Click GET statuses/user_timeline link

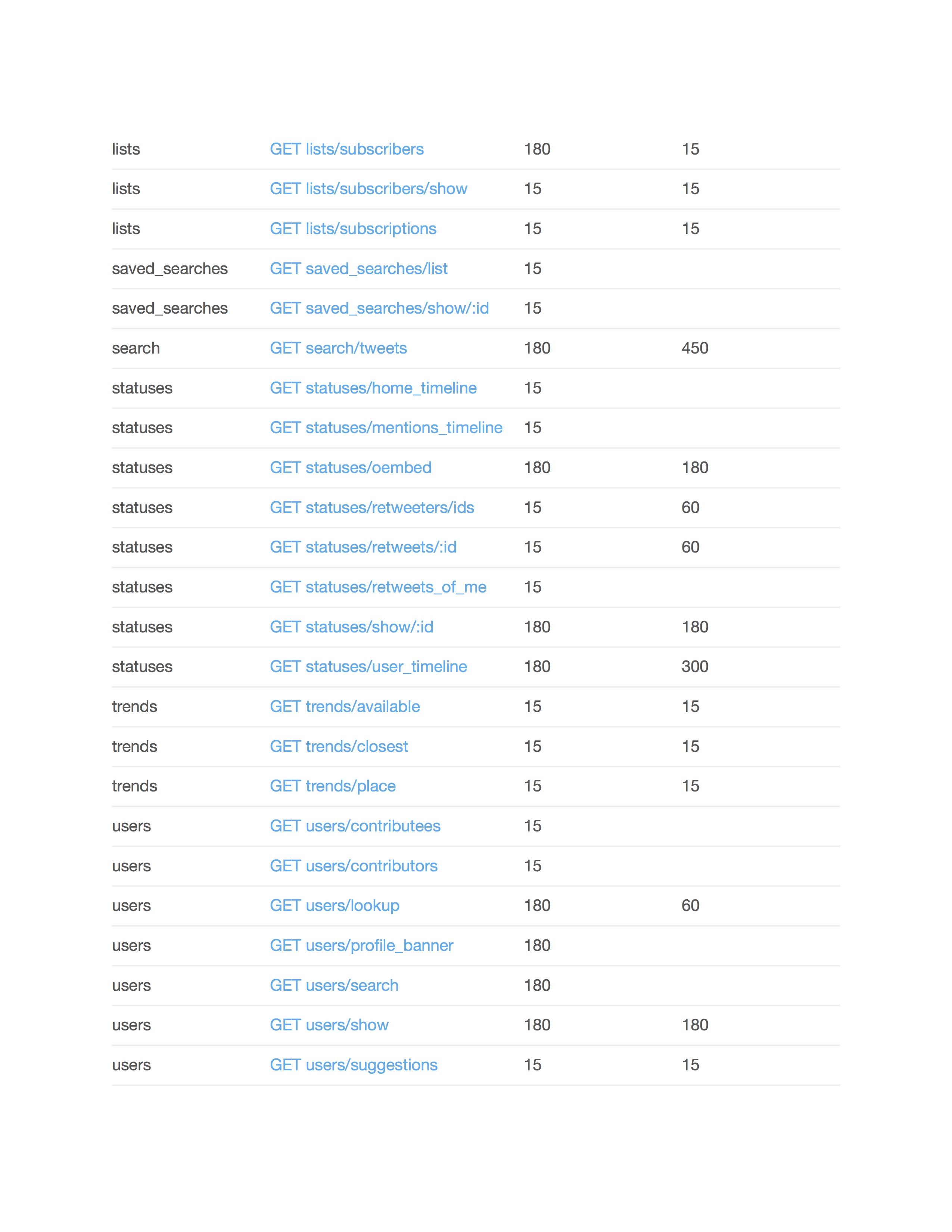pos(368,667)
